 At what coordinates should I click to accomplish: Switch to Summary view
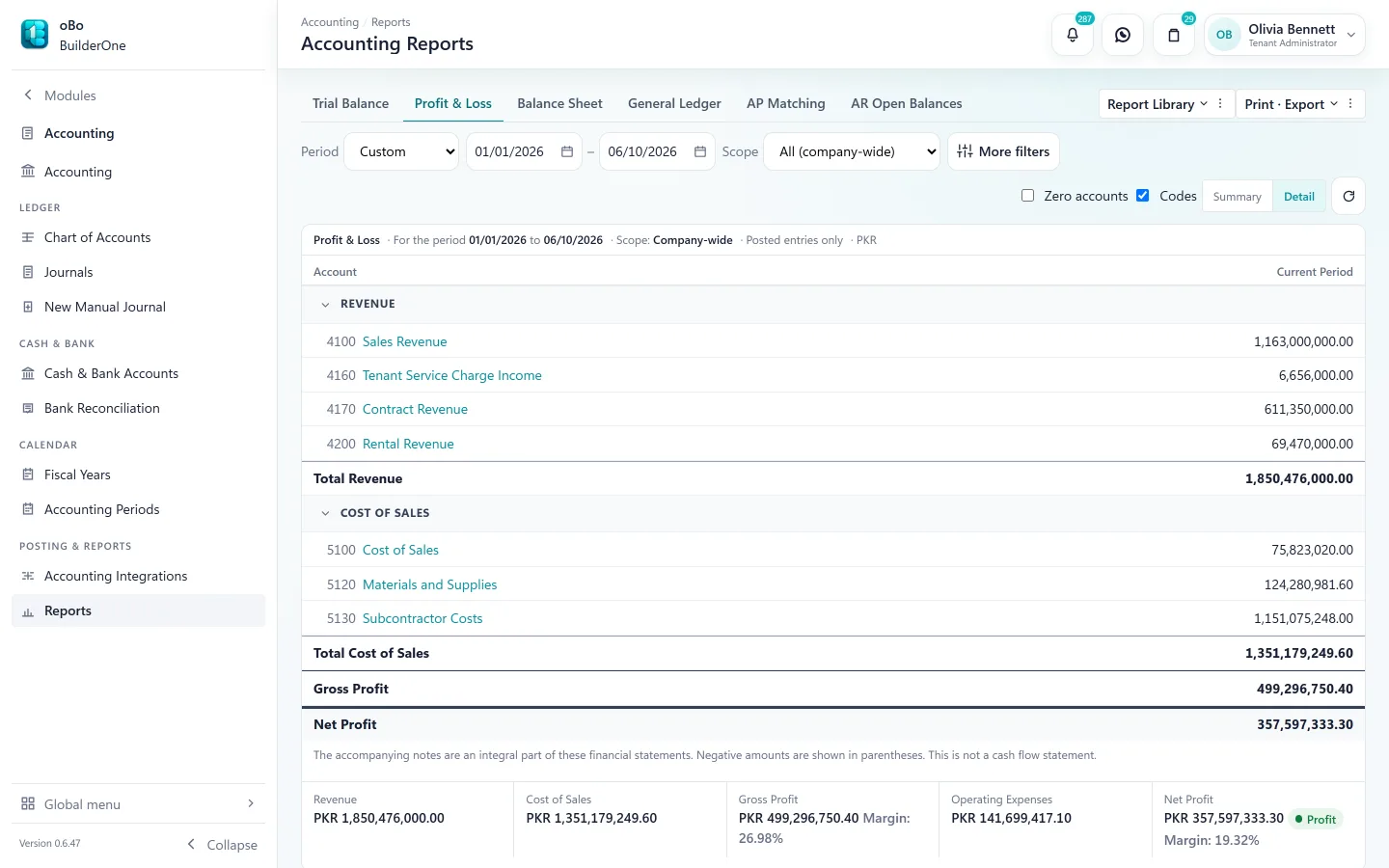pos(1238,196)
